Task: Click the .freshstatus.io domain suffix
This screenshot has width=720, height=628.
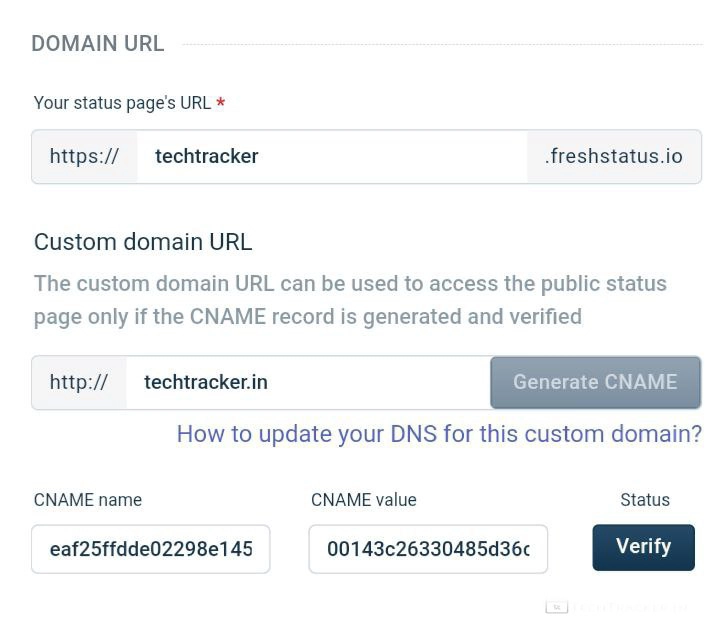Action: [x=613, y=157]
